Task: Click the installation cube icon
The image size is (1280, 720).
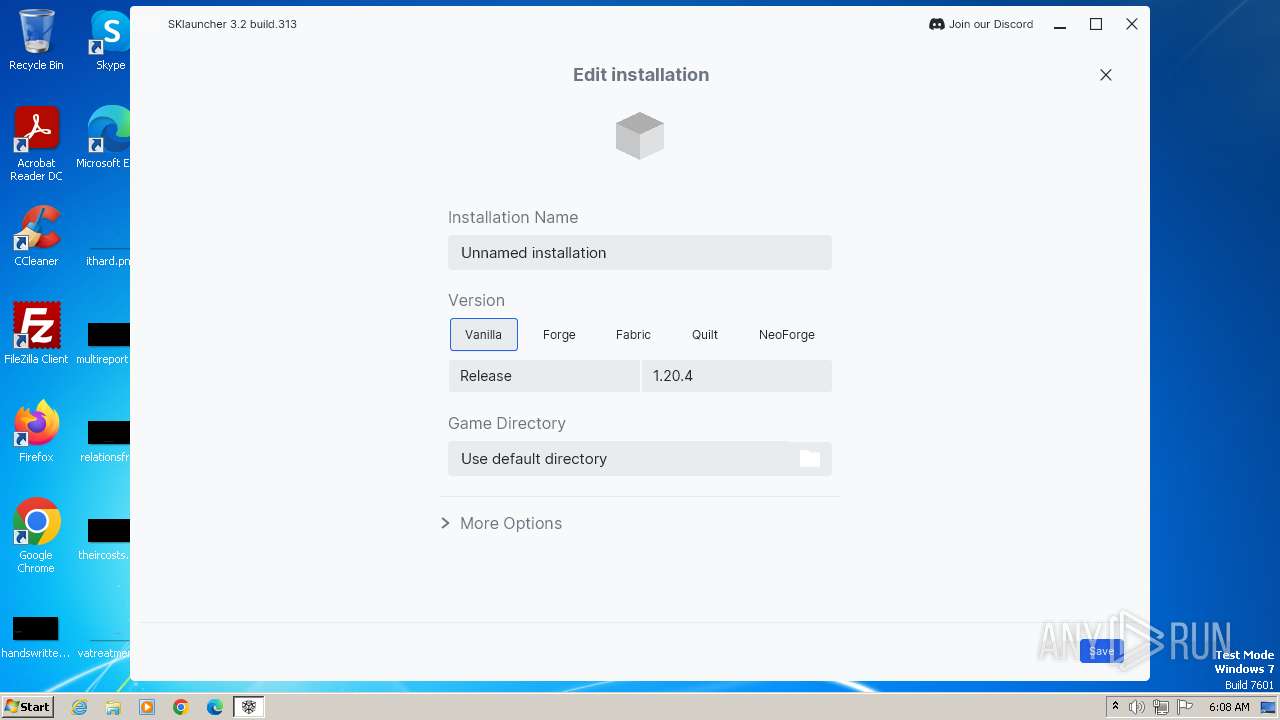Action: tap(640, 136)
